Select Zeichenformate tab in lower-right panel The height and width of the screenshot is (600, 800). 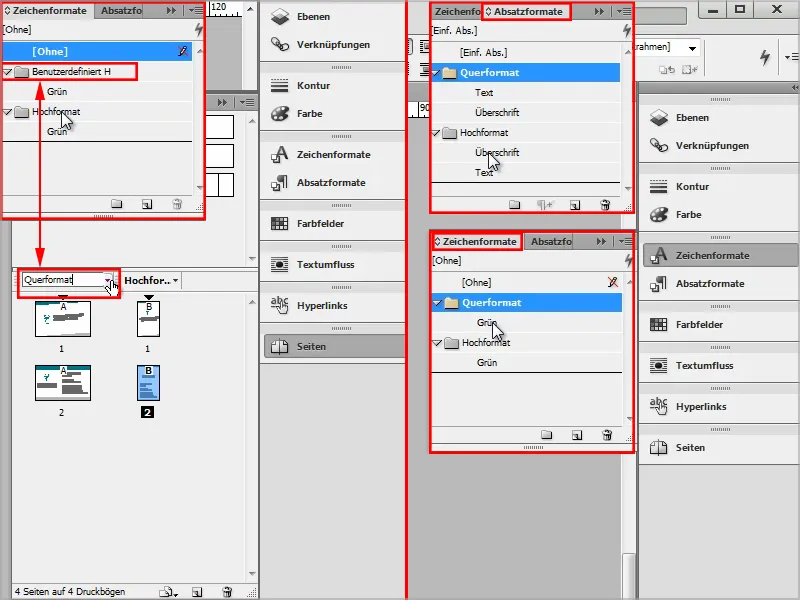click(476, 241)
